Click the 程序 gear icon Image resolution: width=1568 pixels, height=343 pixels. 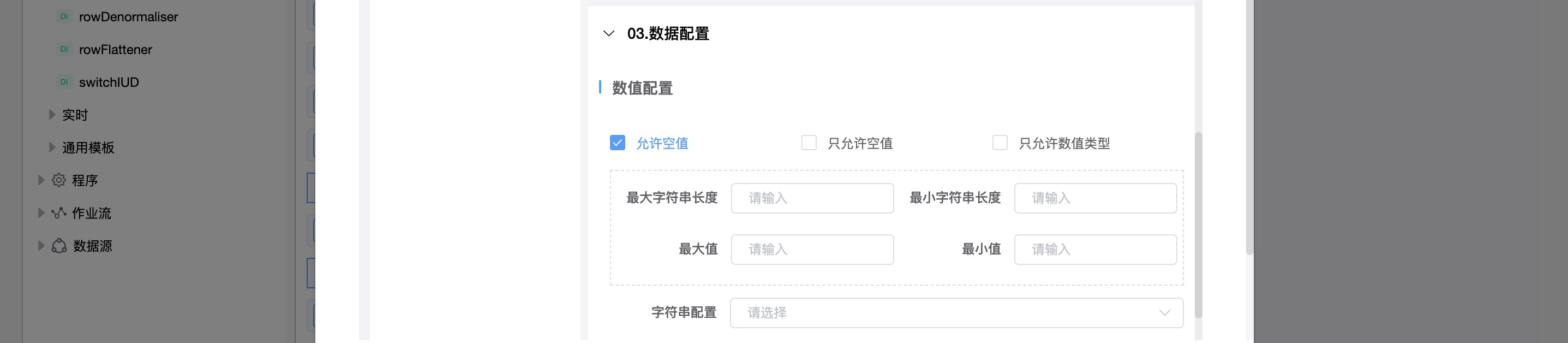coord(58,180)
